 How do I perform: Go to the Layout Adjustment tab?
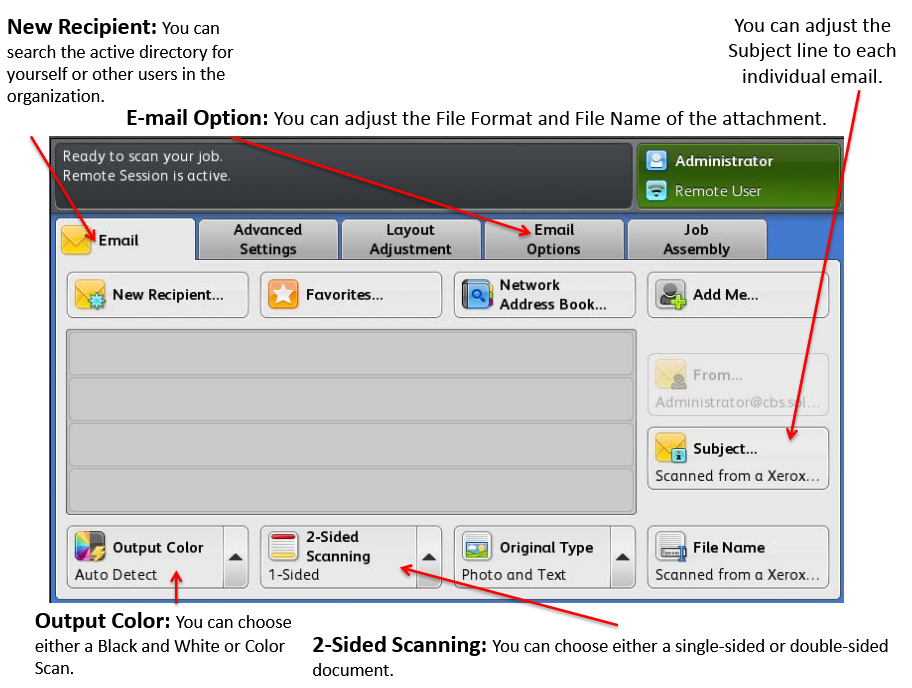click(410, 240)
